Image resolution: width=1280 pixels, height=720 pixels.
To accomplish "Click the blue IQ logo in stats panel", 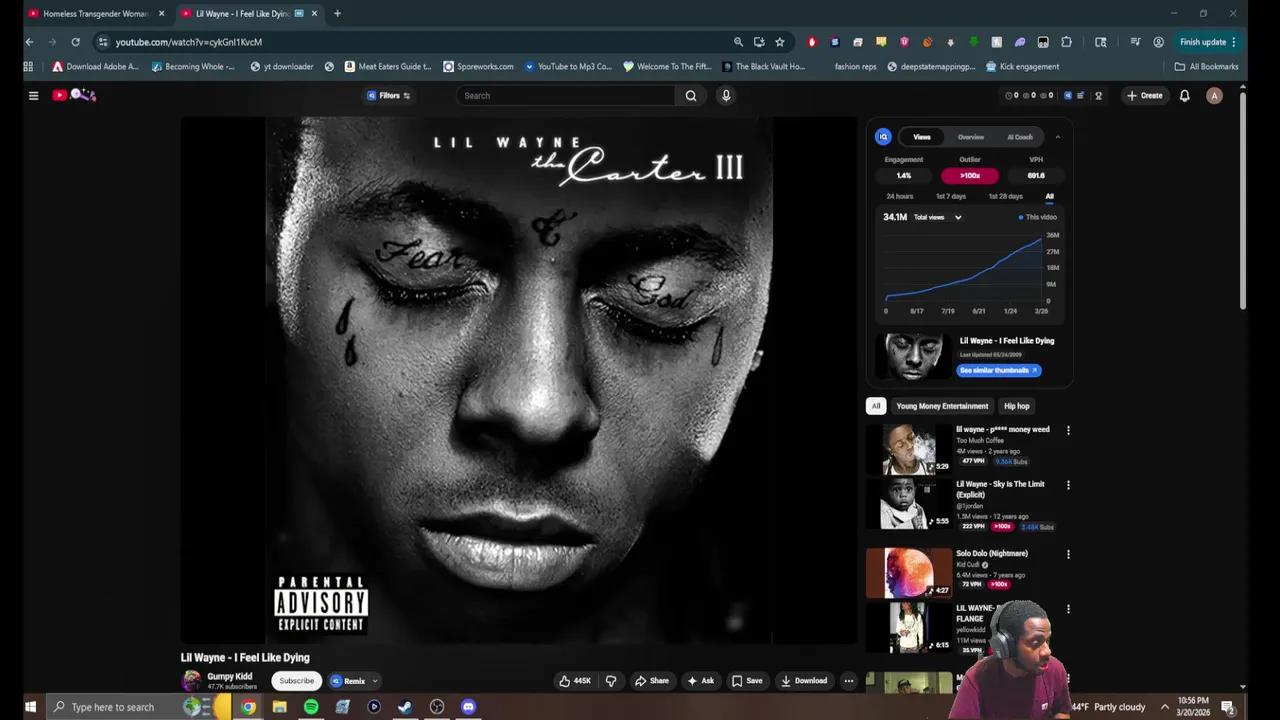I will click(x=883, y=137).
